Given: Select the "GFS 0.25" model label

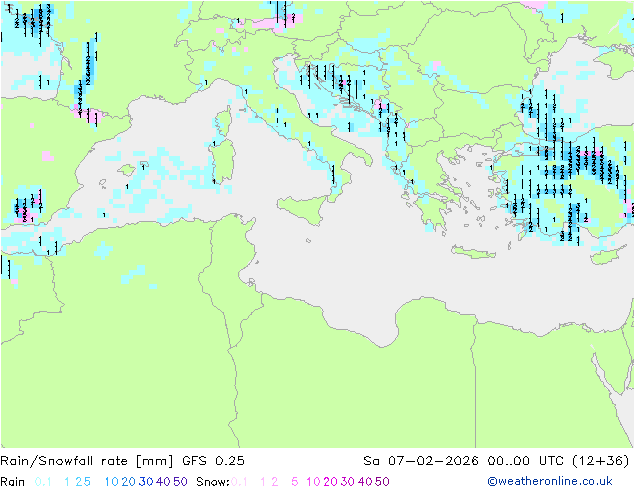Looking at the screenshot, I should (x=213, y=461).
